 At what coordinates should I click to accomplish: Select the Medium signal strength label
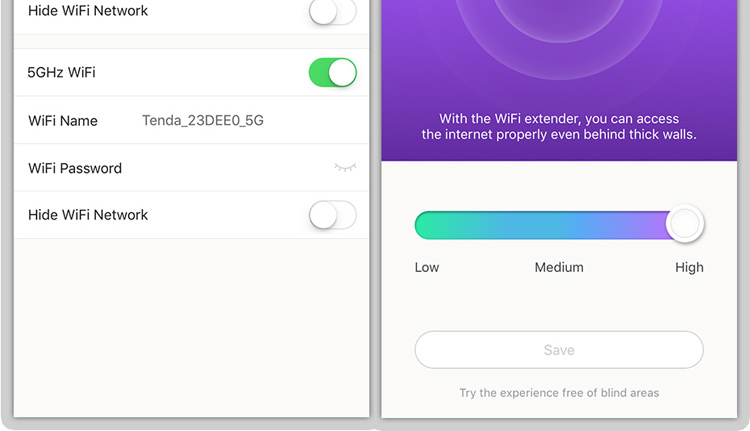click(559, 267)
